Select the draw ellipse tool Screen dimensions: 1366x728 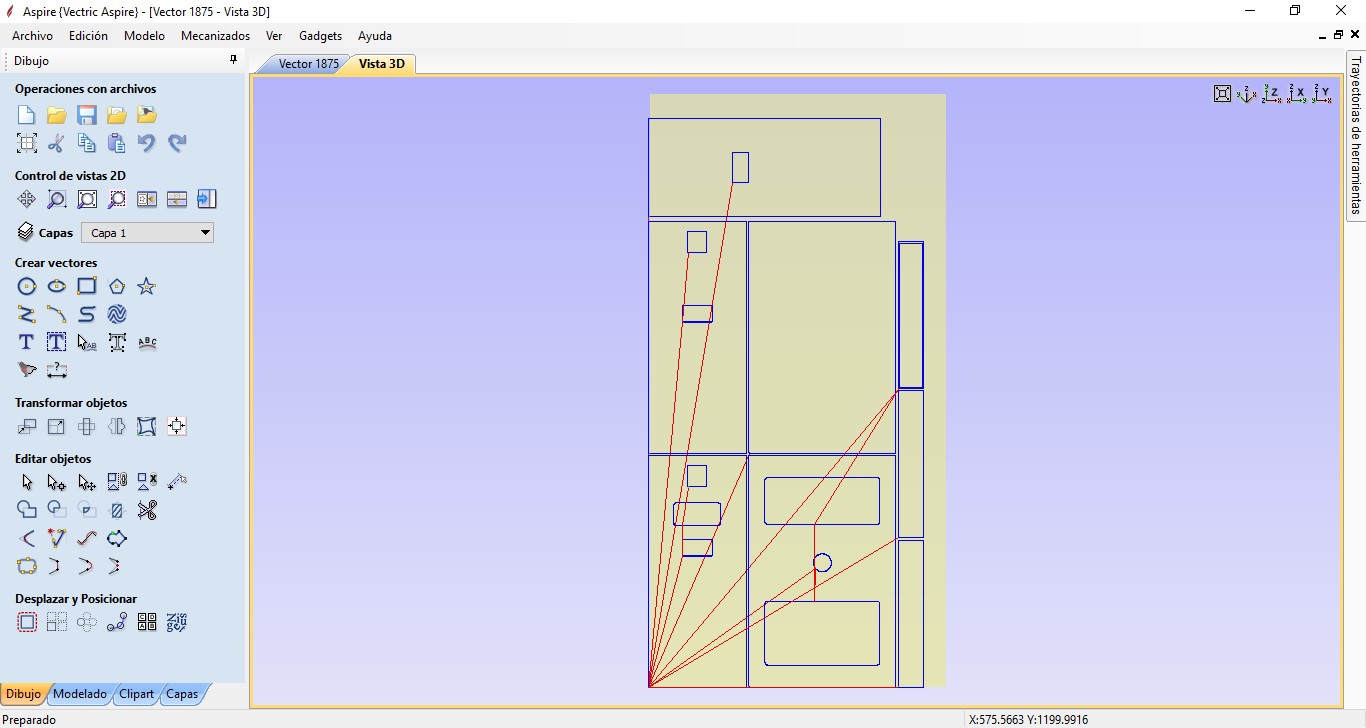point(57,287)
